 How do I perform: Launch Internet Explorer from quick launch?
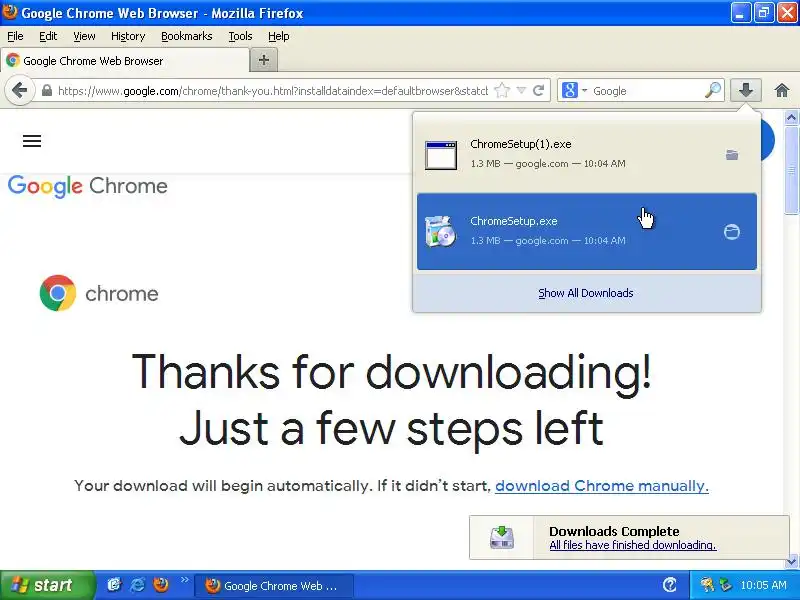[x=137, y=585]
